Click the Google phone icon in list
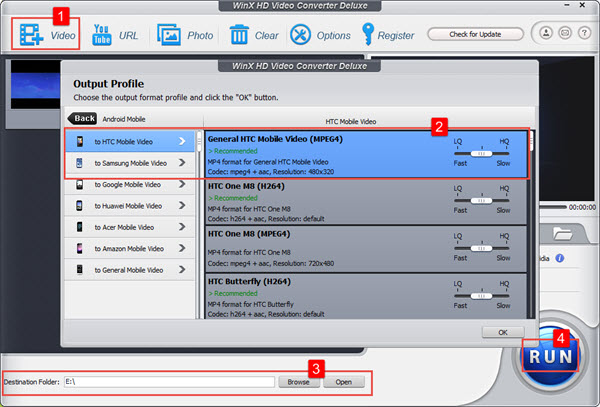Image resolution: width=600 pixels, height=407 pixels. tap(79, 184)
